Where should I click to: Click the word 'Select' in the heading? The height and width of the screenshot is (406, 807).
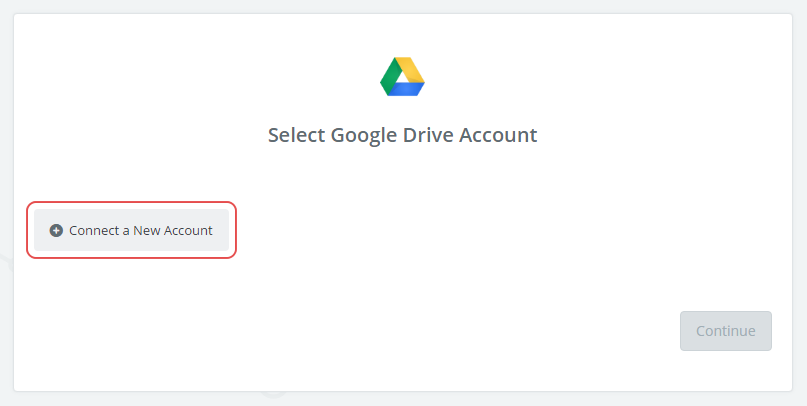pos(294,135)
